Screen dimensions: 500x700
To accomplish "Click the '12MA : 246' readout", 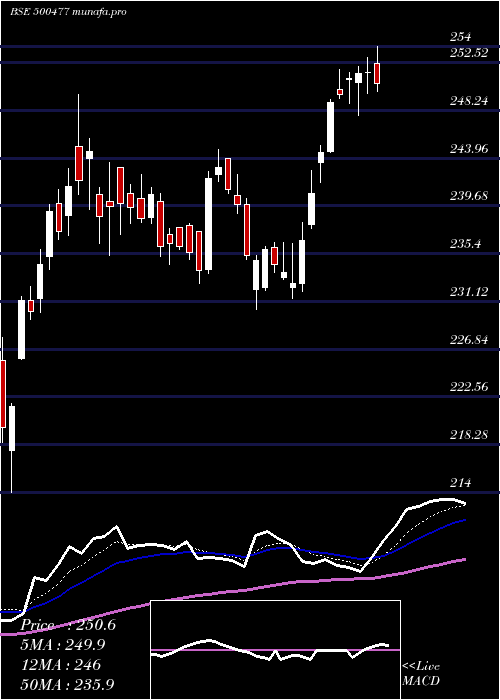I will click(x=62, y=665).
